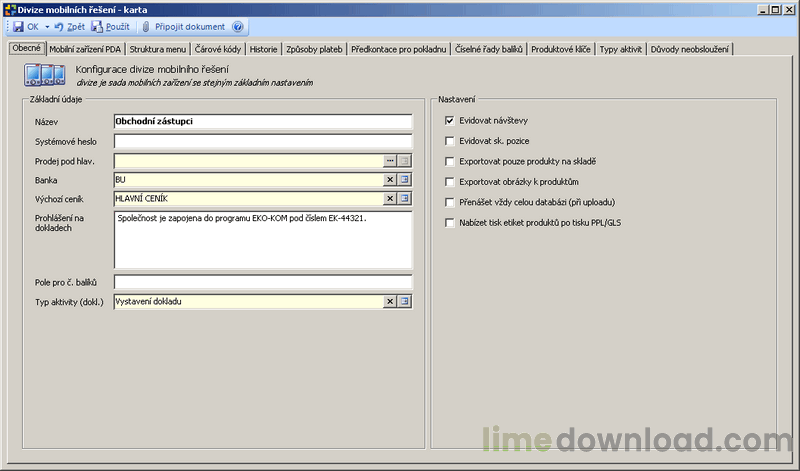The width and height of the screenshot is (800, 471).
Task: Focus the Prohlášení na dokladech text area
Action: point(263,240)
